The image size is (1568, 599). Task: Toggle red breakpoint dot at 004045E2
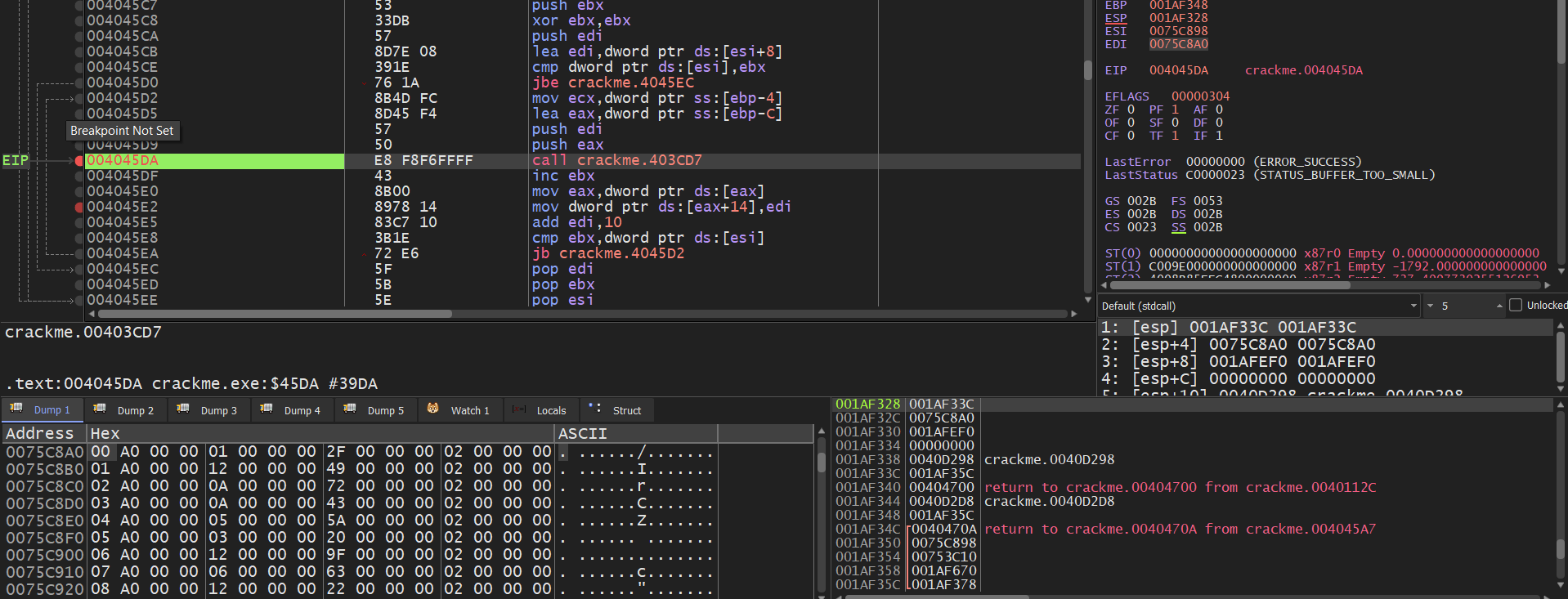(79, 208)
